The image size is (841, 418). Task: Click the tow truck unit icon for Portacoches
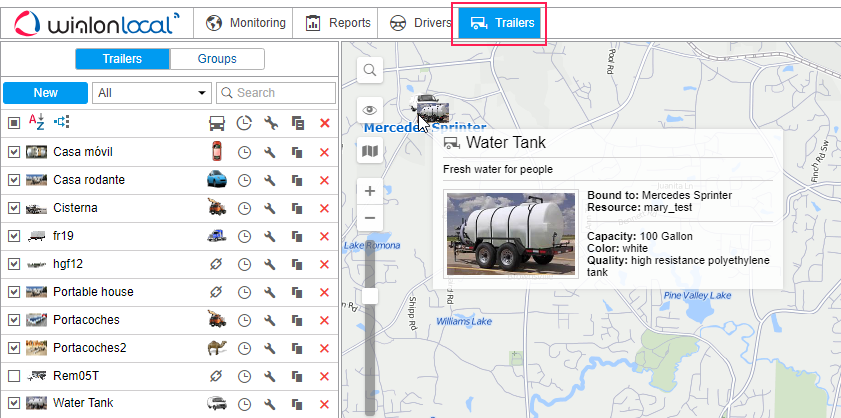click(x=217, y=319)
